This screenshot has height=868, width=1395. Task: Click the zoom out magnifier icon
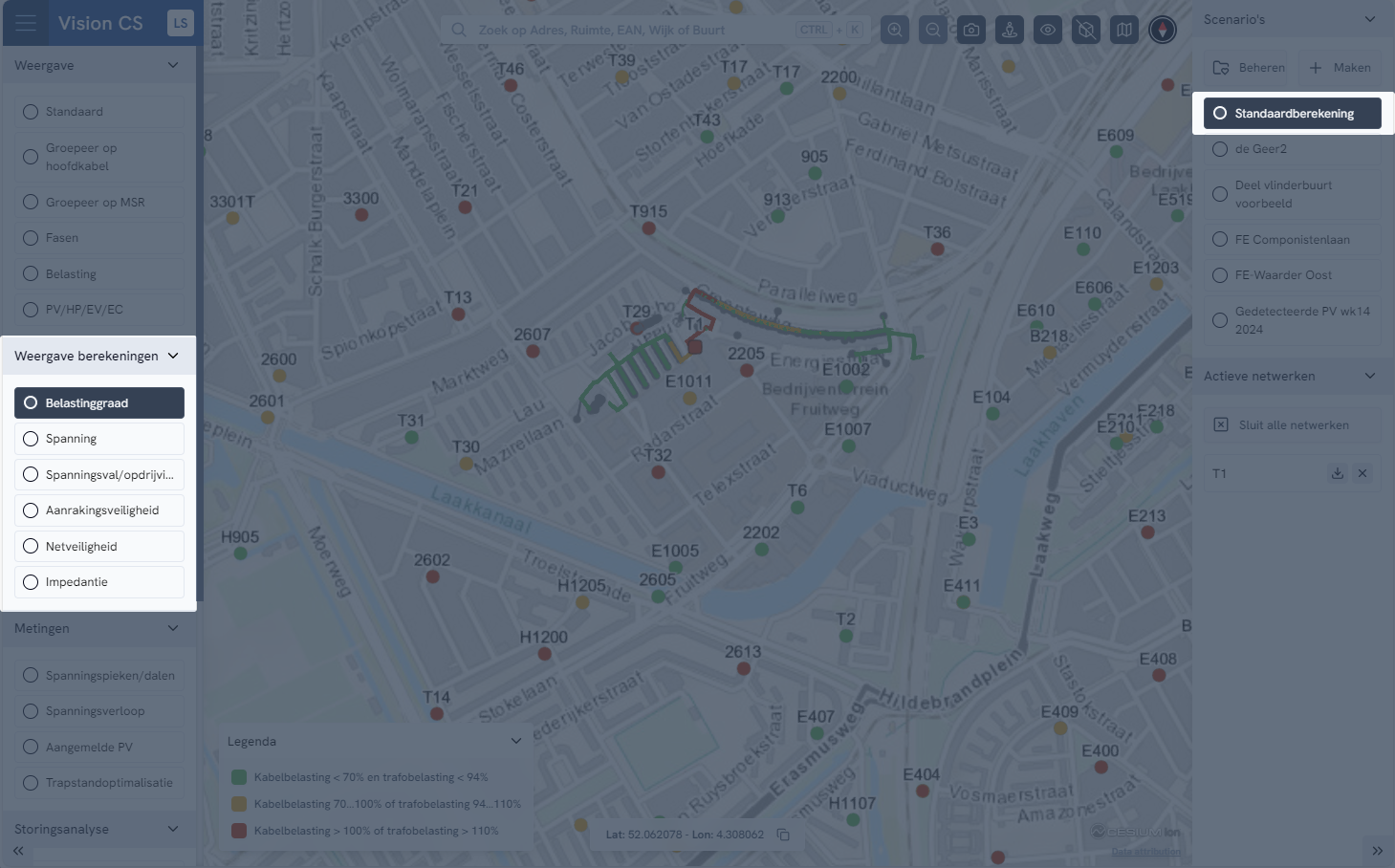[933, 30]
